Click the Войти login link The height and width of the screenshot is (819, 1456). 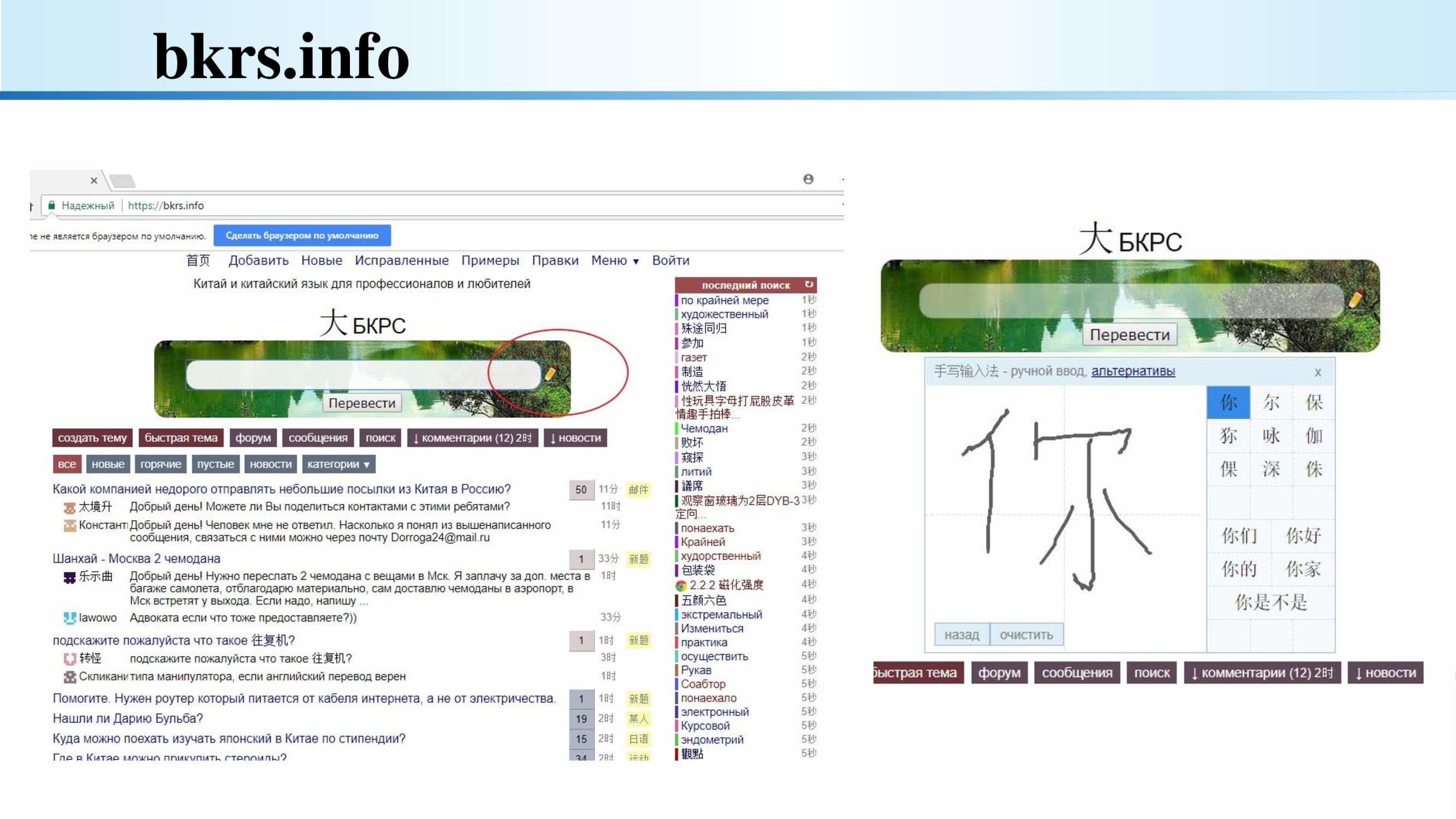(671, 260)
